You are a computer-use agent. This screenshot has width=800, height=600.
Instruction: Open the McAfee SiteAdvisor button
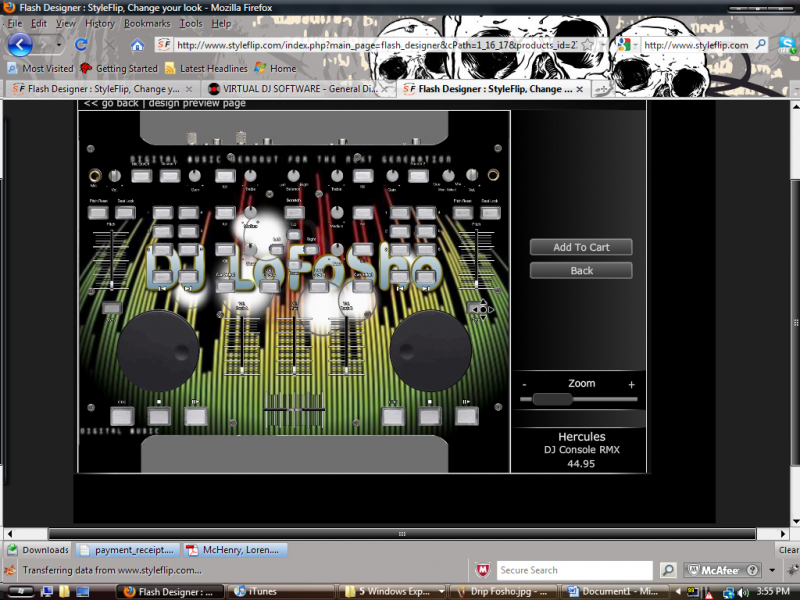(722, 570)
